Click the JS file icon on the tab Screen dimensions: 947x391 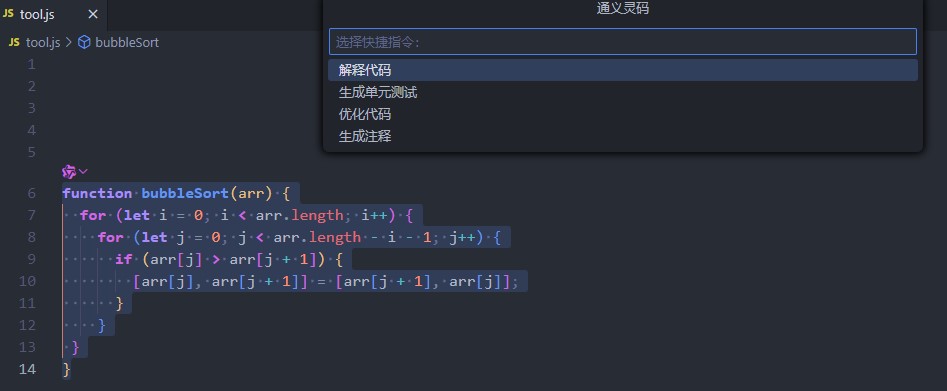click(x=8, y=14)
